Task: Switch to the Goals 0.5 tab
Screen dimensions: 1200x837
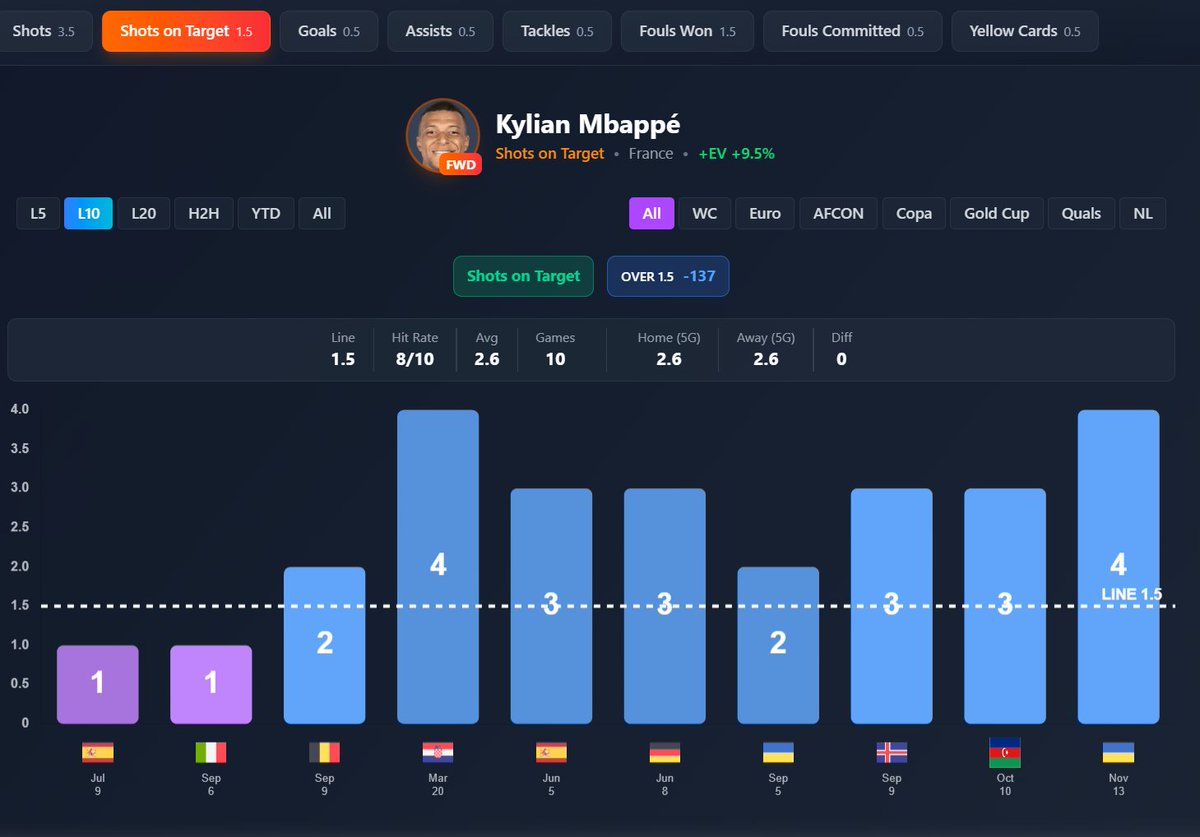Action: point(329,31)
